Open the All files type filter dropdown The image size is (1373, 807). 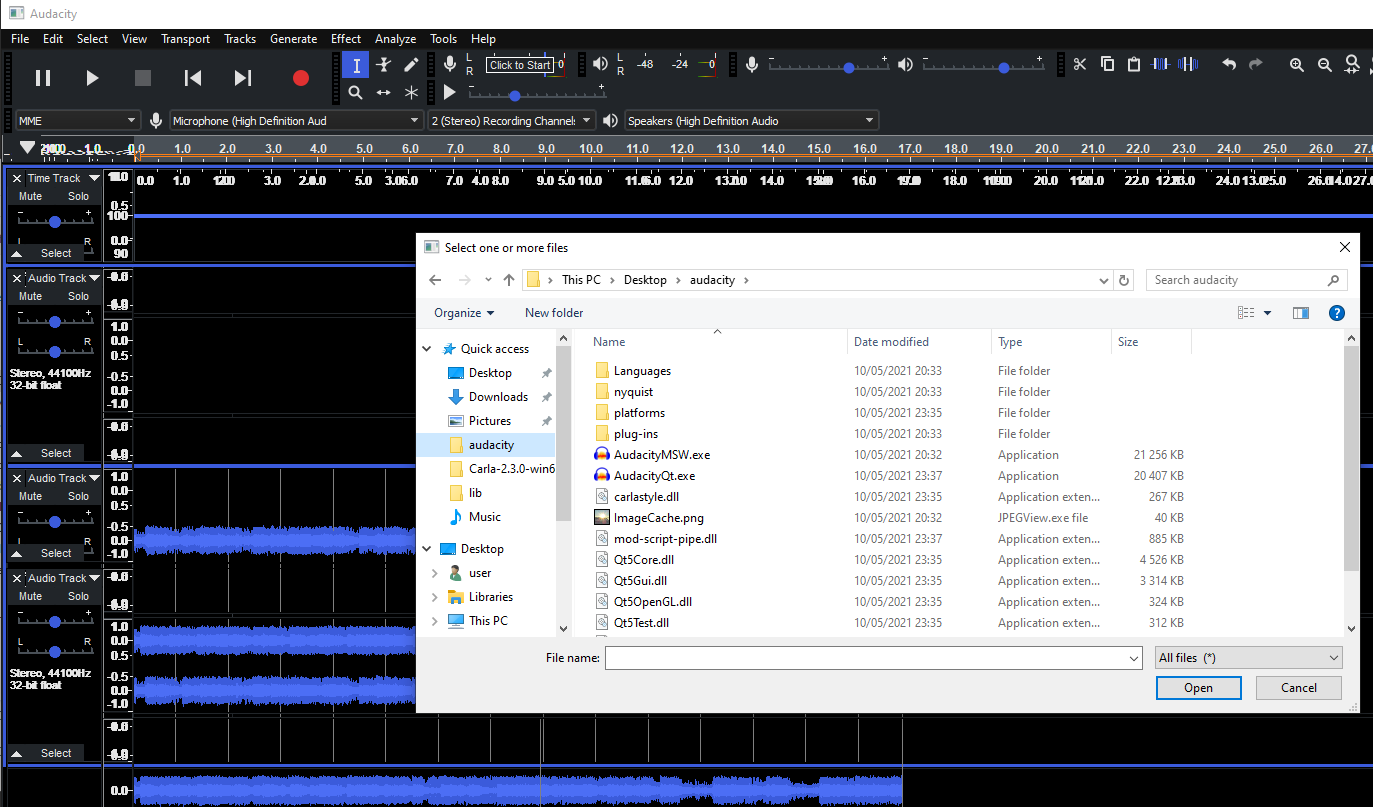pos(1248,658)
